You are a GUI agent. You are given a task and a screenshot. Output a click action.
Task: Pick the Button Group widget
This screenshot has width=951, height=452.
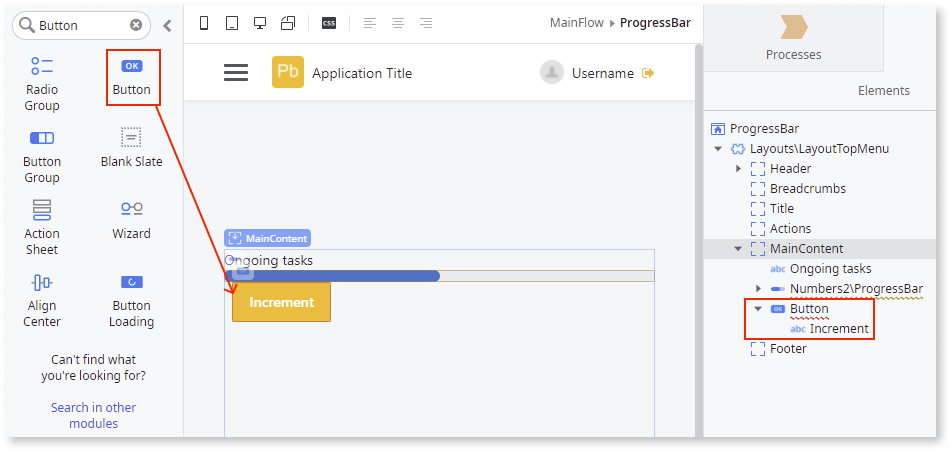click(42, 139)
